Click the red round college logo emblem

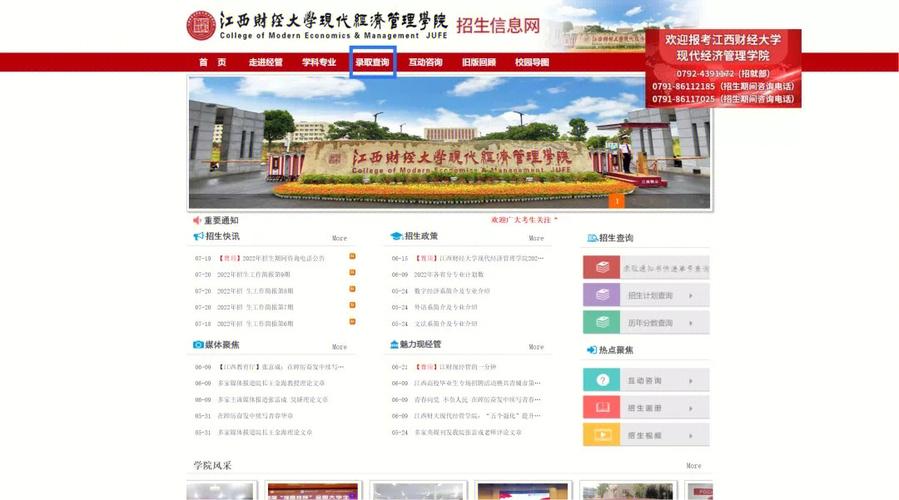click(201, 26)
